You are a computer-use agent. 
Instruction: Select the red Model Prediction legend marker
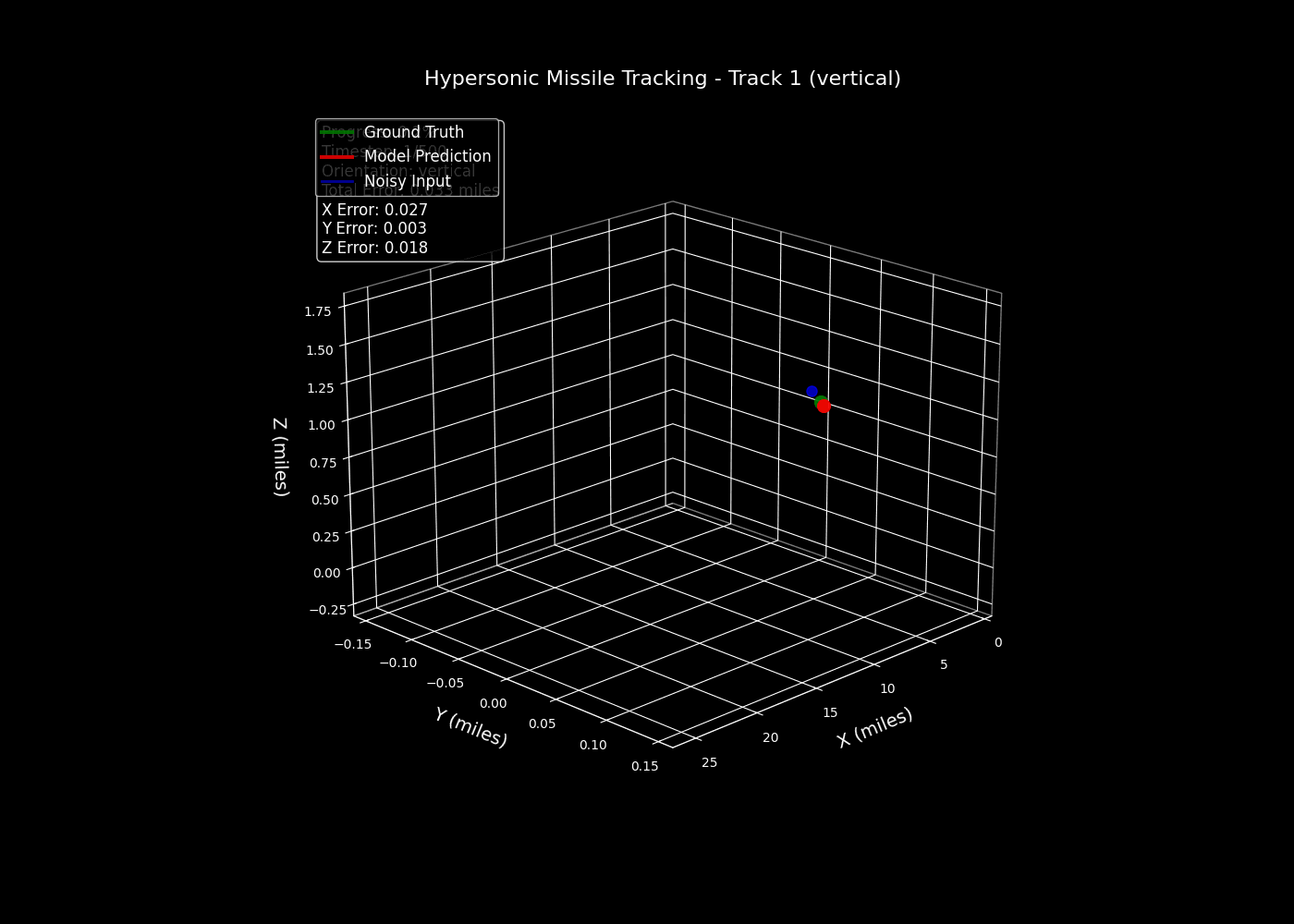tap(337, 156)
